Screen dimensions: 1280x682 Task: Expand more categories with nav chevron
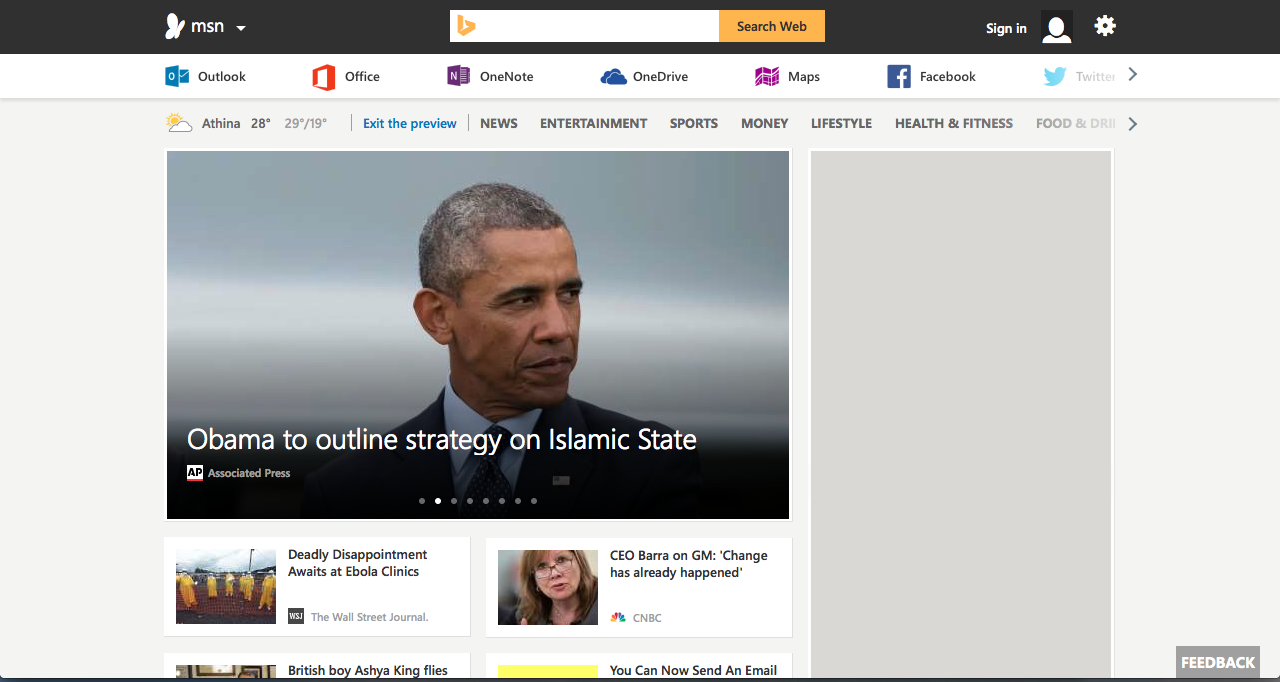[x=1132, y=124]
